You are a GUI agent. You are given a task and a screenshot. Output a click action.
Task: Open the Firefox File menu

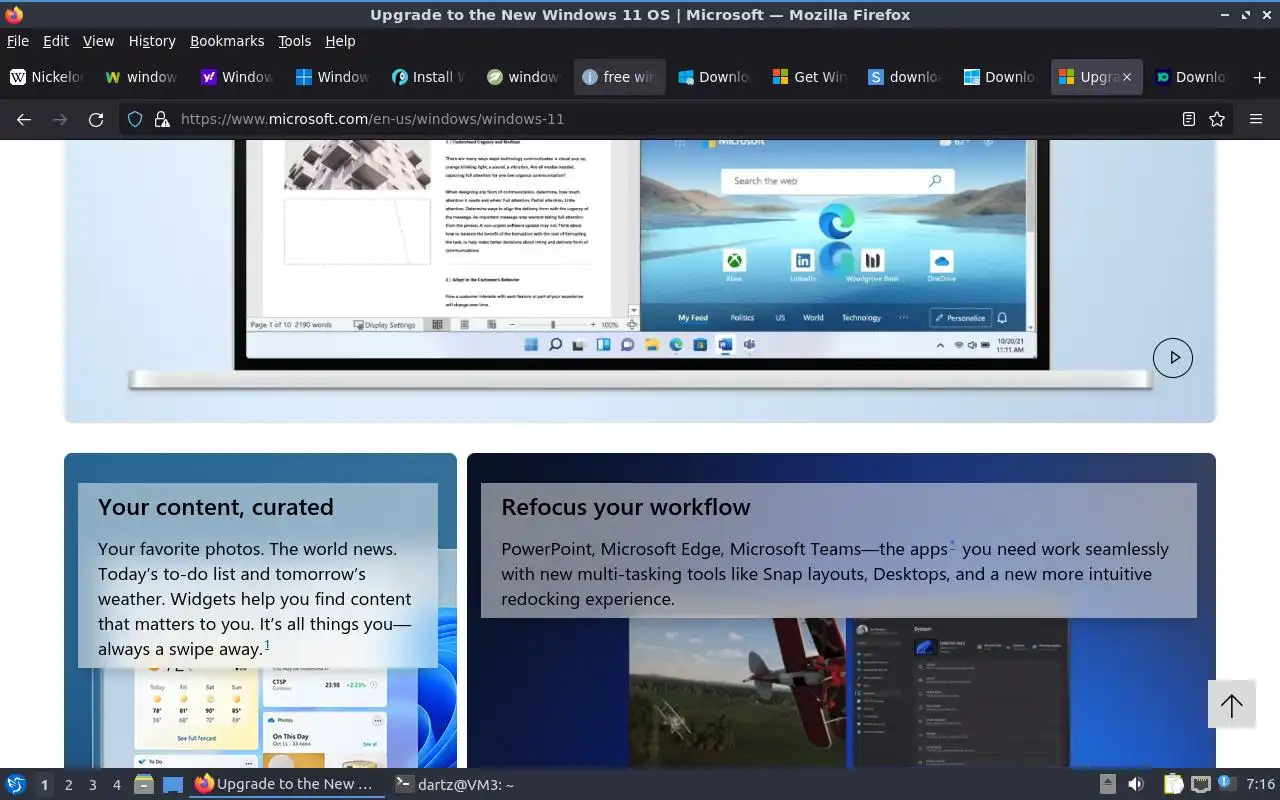tap(18, 41)
